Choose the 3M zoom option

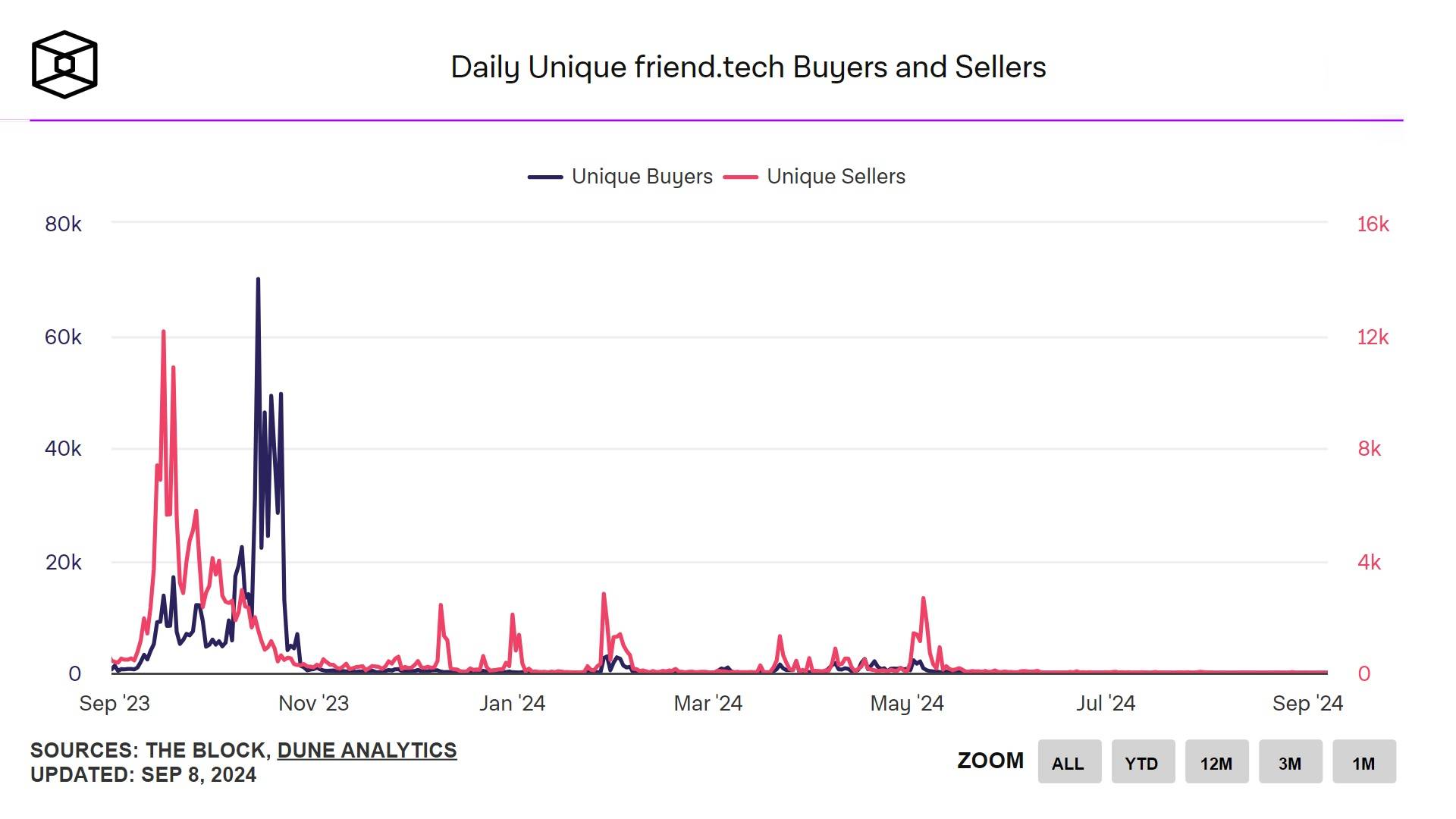click(1290, 762)
